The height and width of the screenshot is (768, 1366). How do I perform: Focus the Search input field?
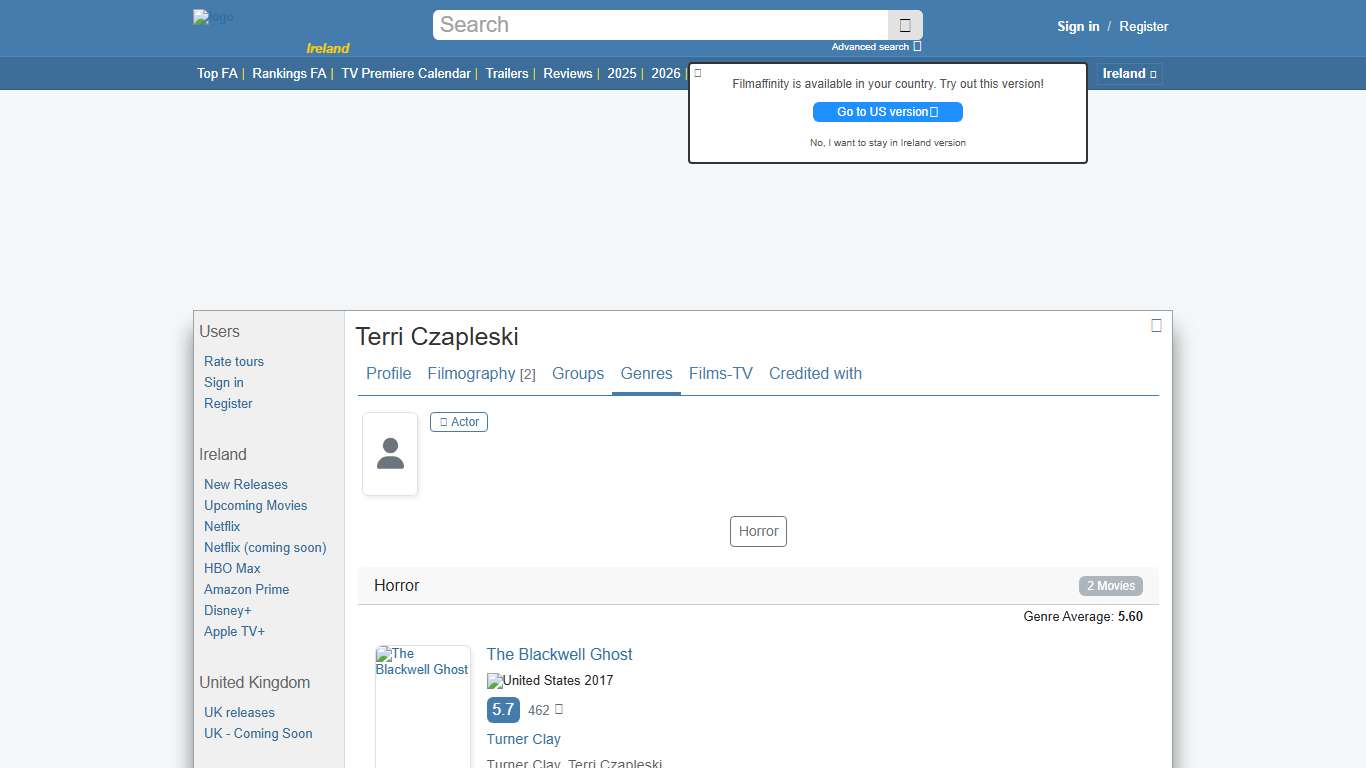click(660, 25)
